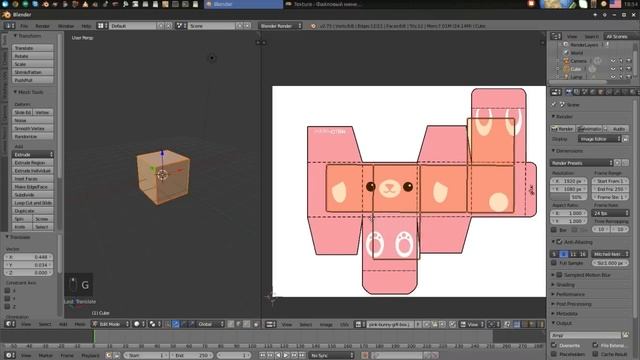Enable the Z constraint axis checkbox
Image resolution: width=640 pixels, height=360 pixels.
pos(7,307)
